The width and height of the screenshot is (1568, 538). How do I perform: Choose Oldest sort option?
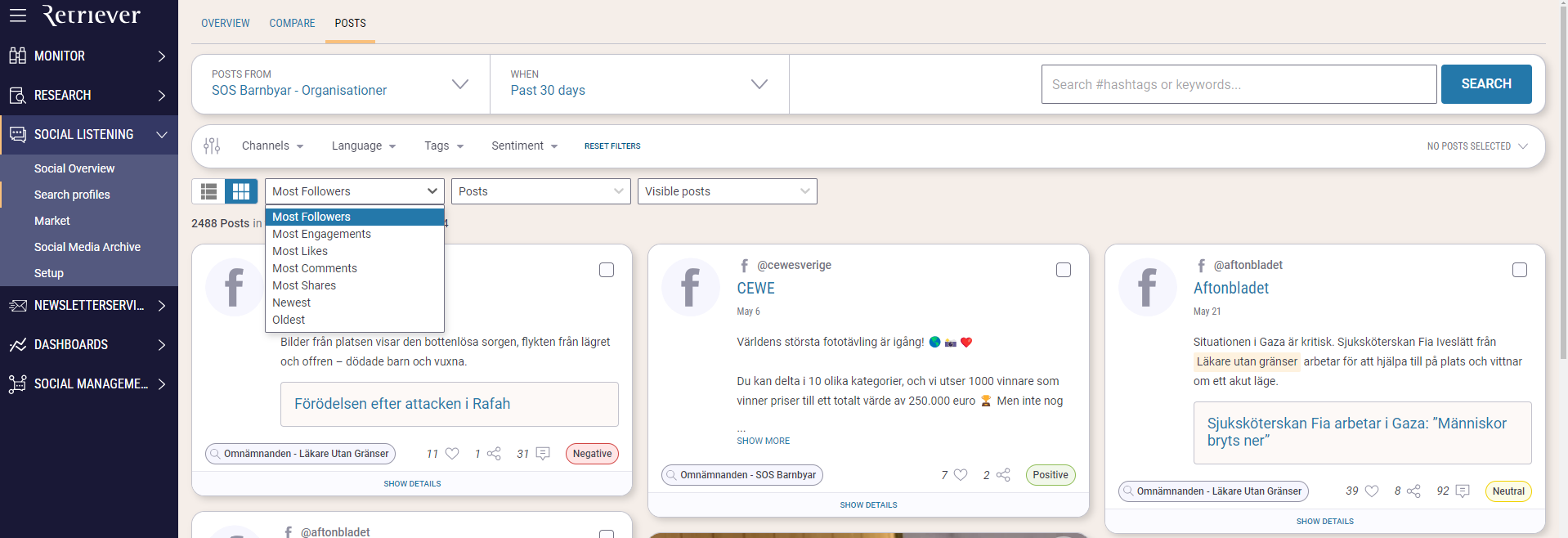pos(355,320)
